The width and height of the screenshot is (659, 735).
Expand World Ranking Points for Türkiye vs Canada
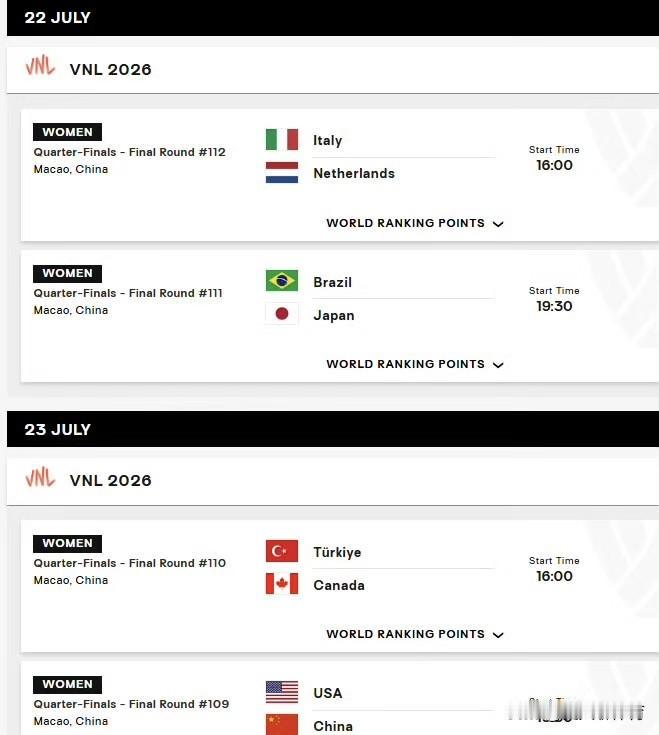point(415,634)
